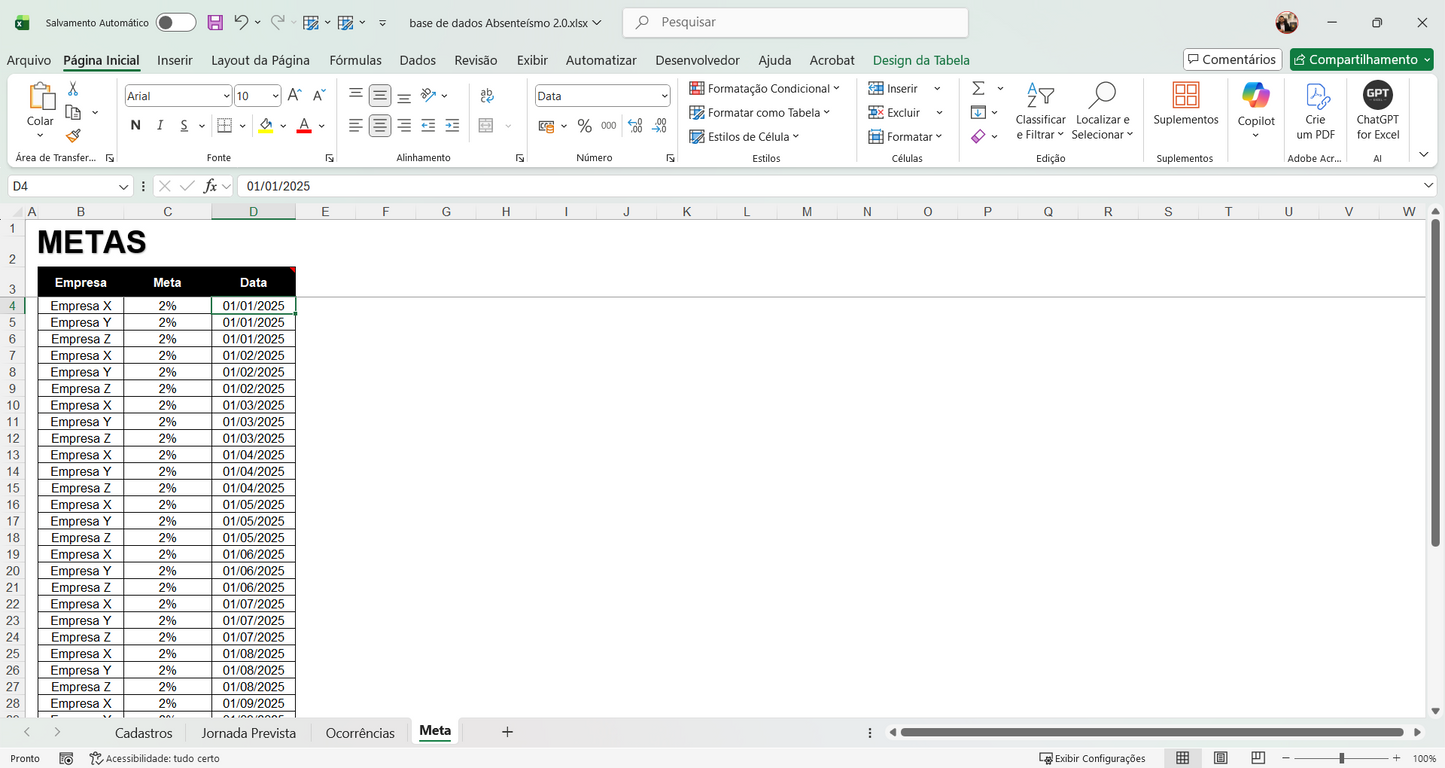Click the Pesquisar search box

[795, 21]
